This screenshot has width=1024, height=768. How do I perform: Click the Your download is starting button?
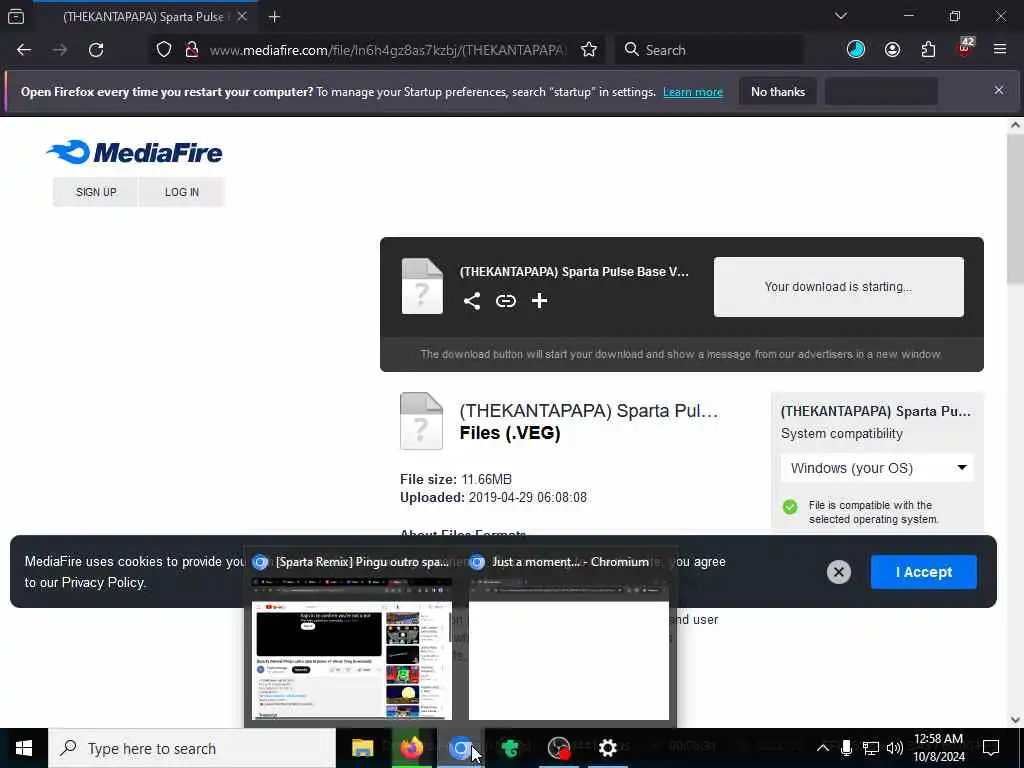pyautogui.click(x=839, y=287)
